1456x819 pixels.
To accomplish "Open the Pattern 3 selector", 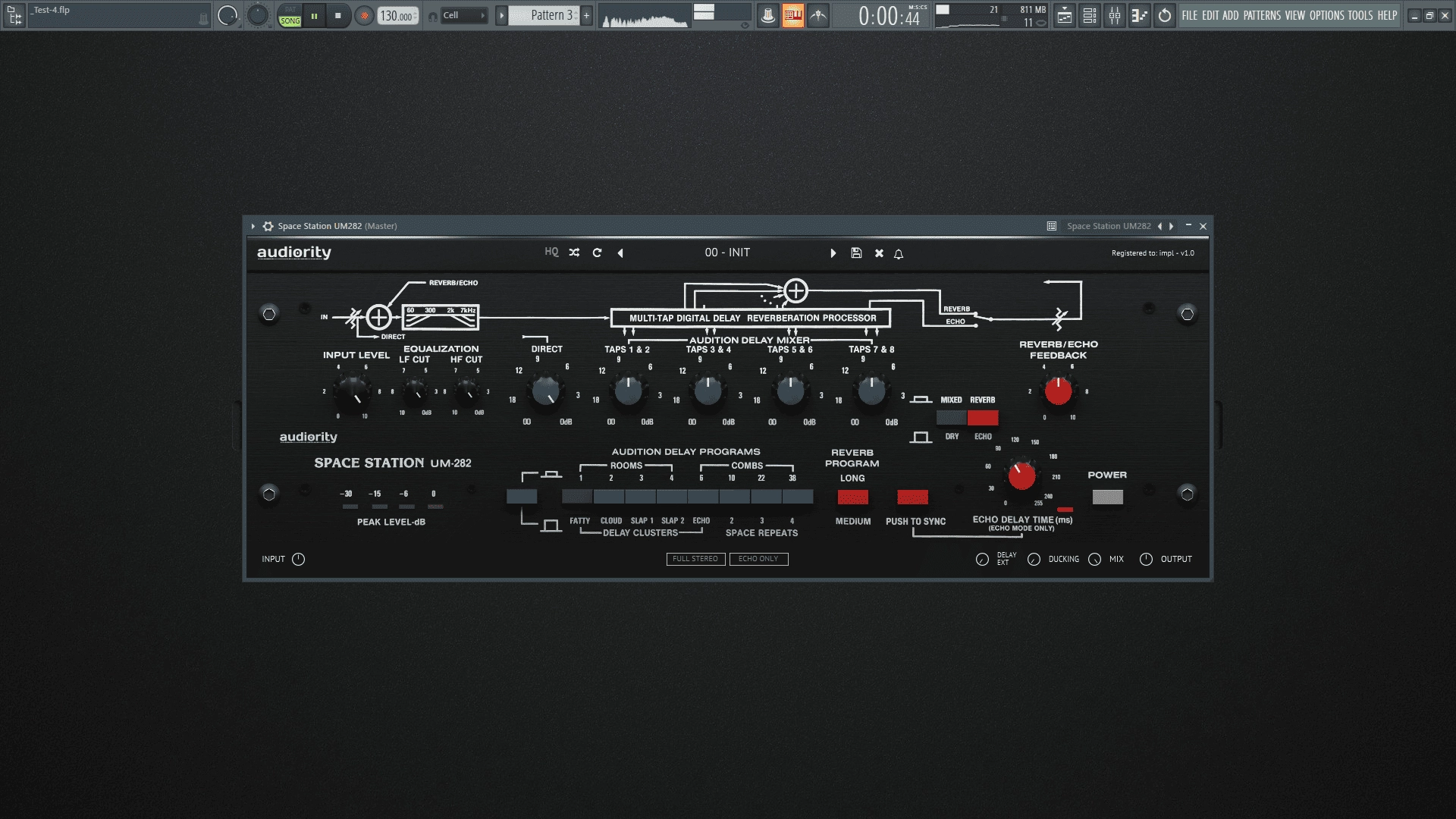I will tap(544, 15).
